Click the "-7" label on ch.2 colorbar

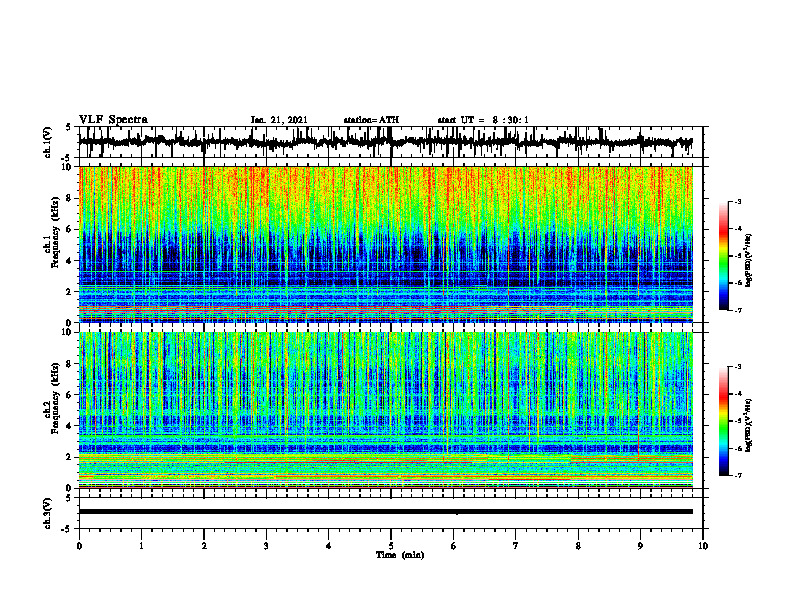click(x=737, y=475)
